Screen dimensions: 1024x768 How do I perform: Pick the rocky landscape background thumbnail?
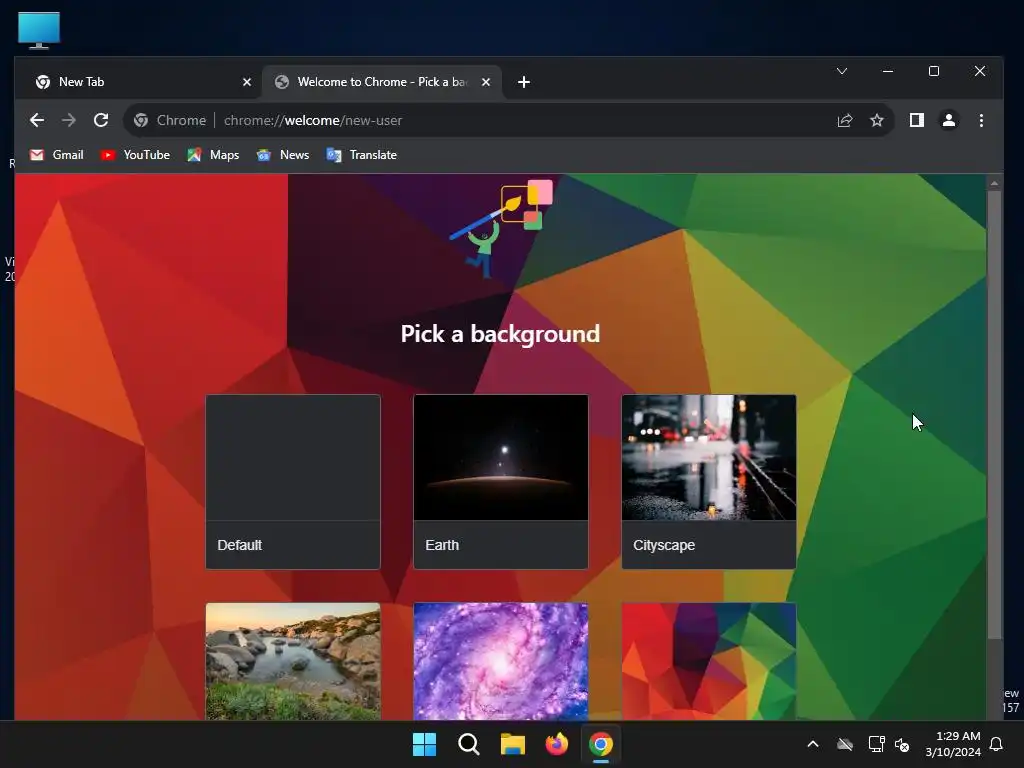point(293,661)
